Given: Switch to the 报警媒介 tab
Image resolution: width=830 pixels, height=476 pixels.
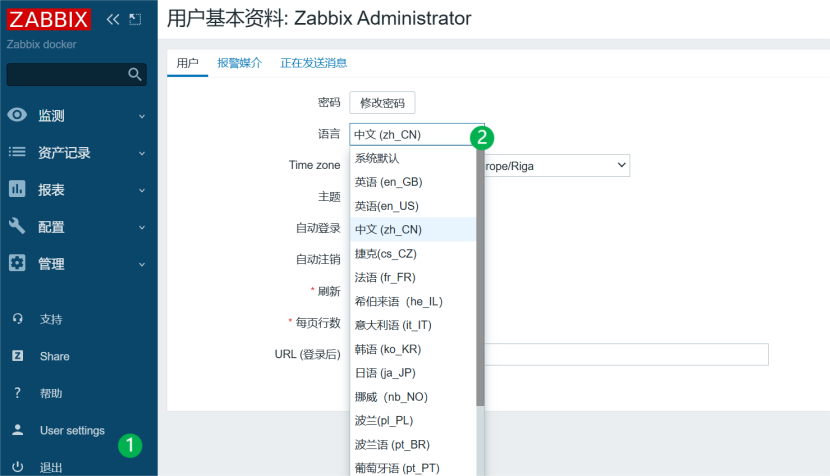Looking at the screenshot, I should 239,63.
